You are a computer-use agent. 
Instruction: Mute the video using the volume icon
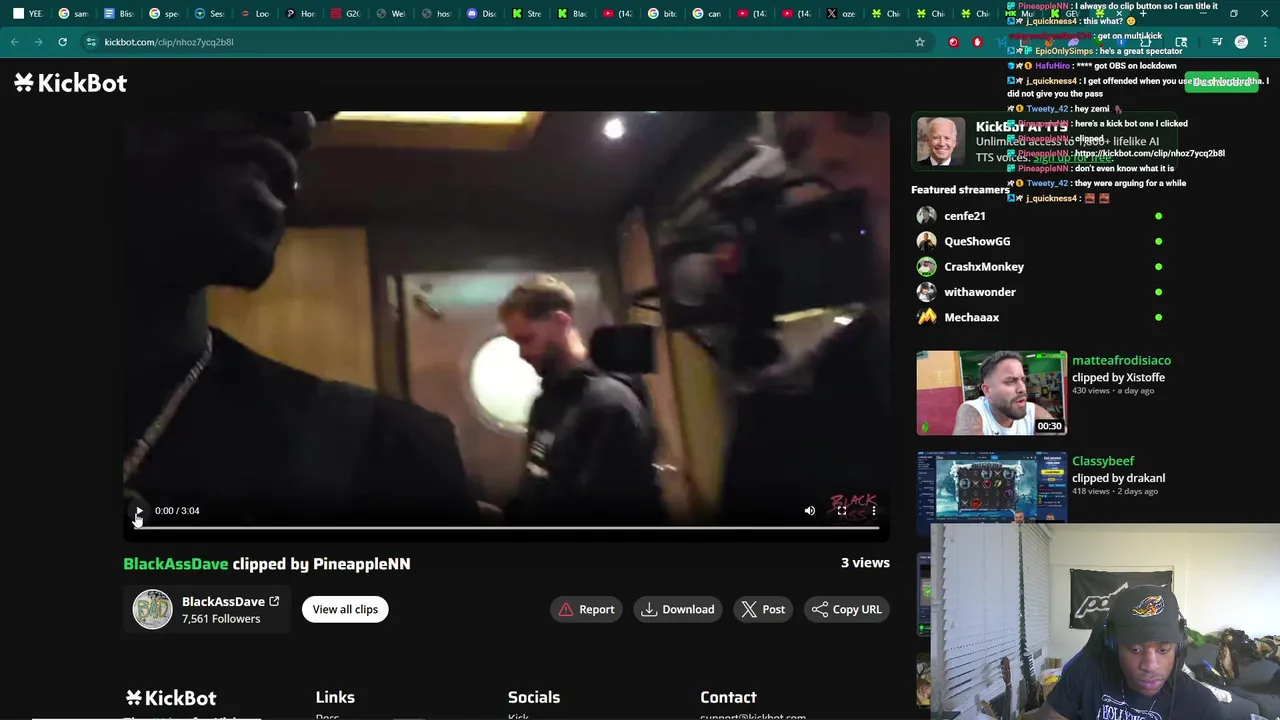810,511
